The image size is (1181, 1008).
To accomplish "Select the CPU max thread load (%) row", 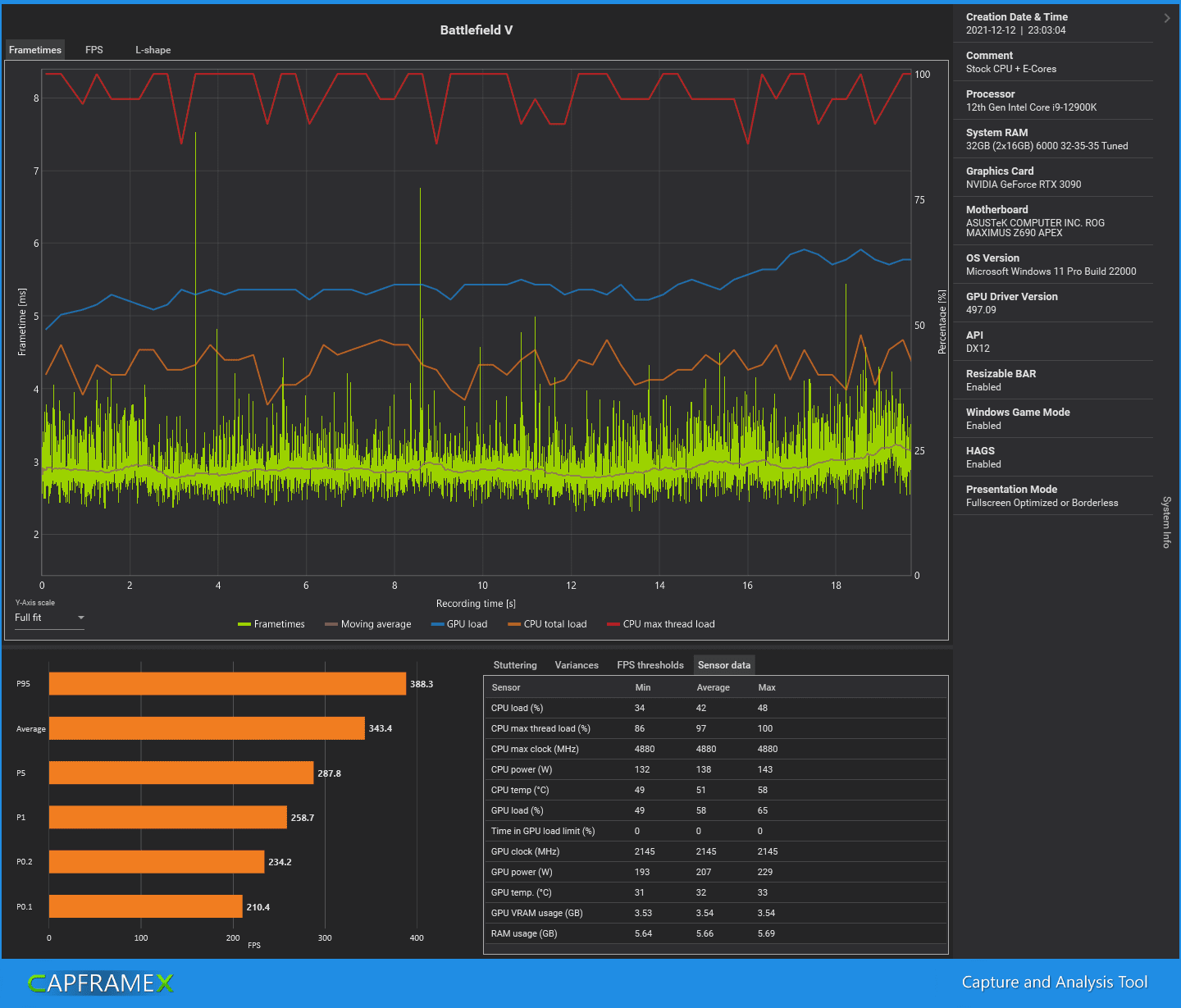I will (716, 728).
